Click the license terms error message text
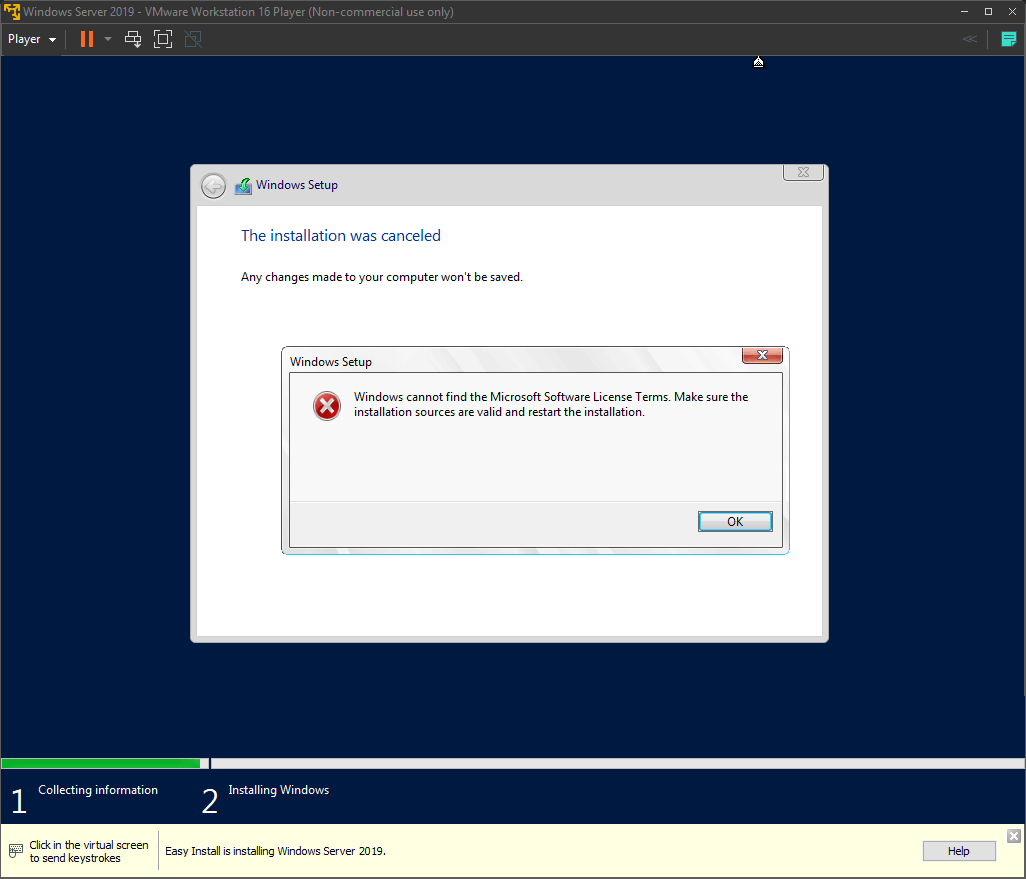1026x879 pixels. click(x=551, y=404)
